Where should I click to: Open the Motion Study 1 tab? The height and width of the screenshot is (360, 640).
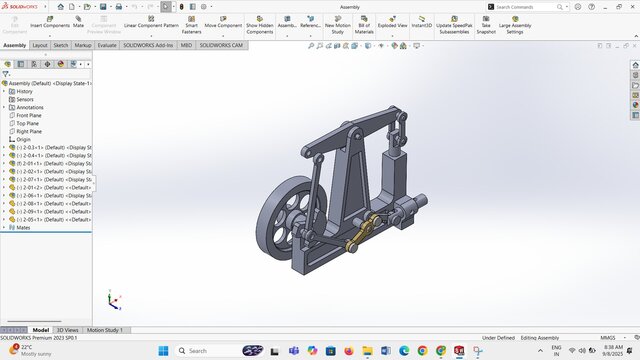point(104,330)
